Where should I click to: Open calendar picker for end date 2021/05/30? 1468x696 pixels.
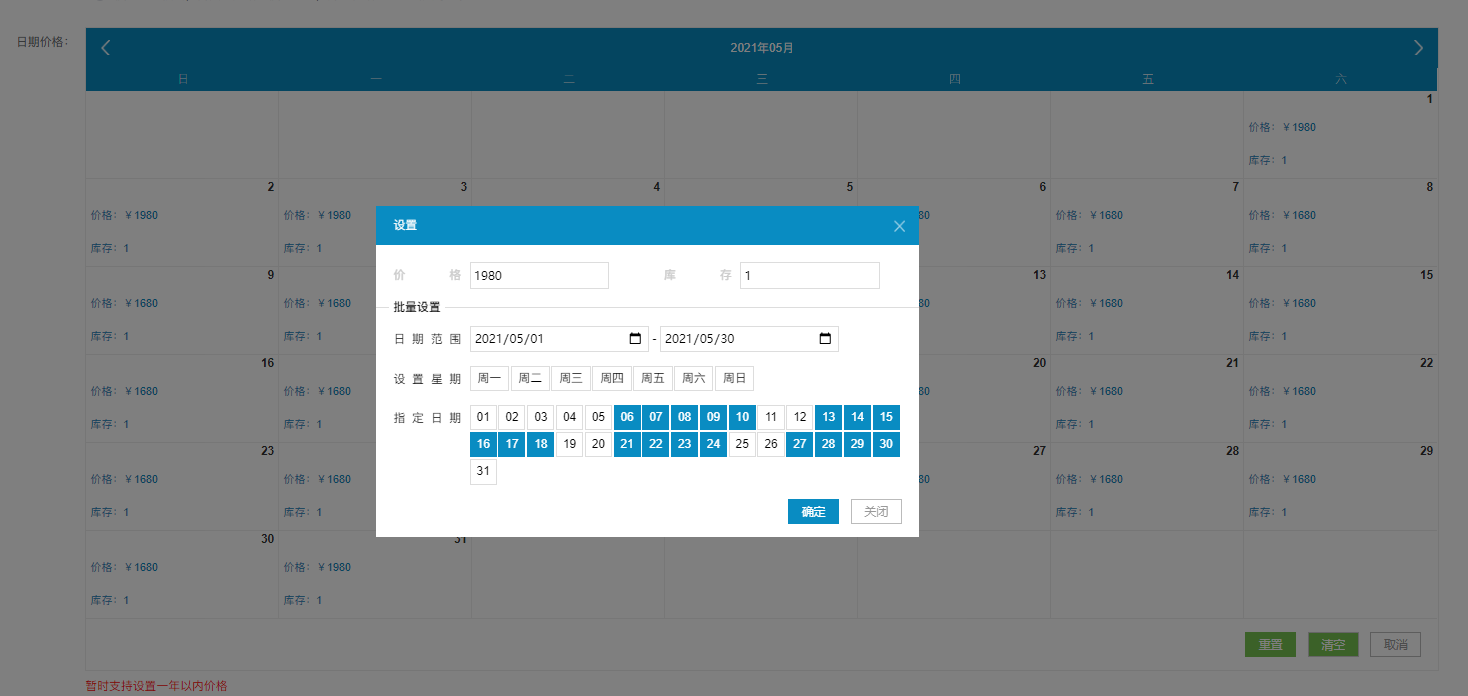coord(825,339)
